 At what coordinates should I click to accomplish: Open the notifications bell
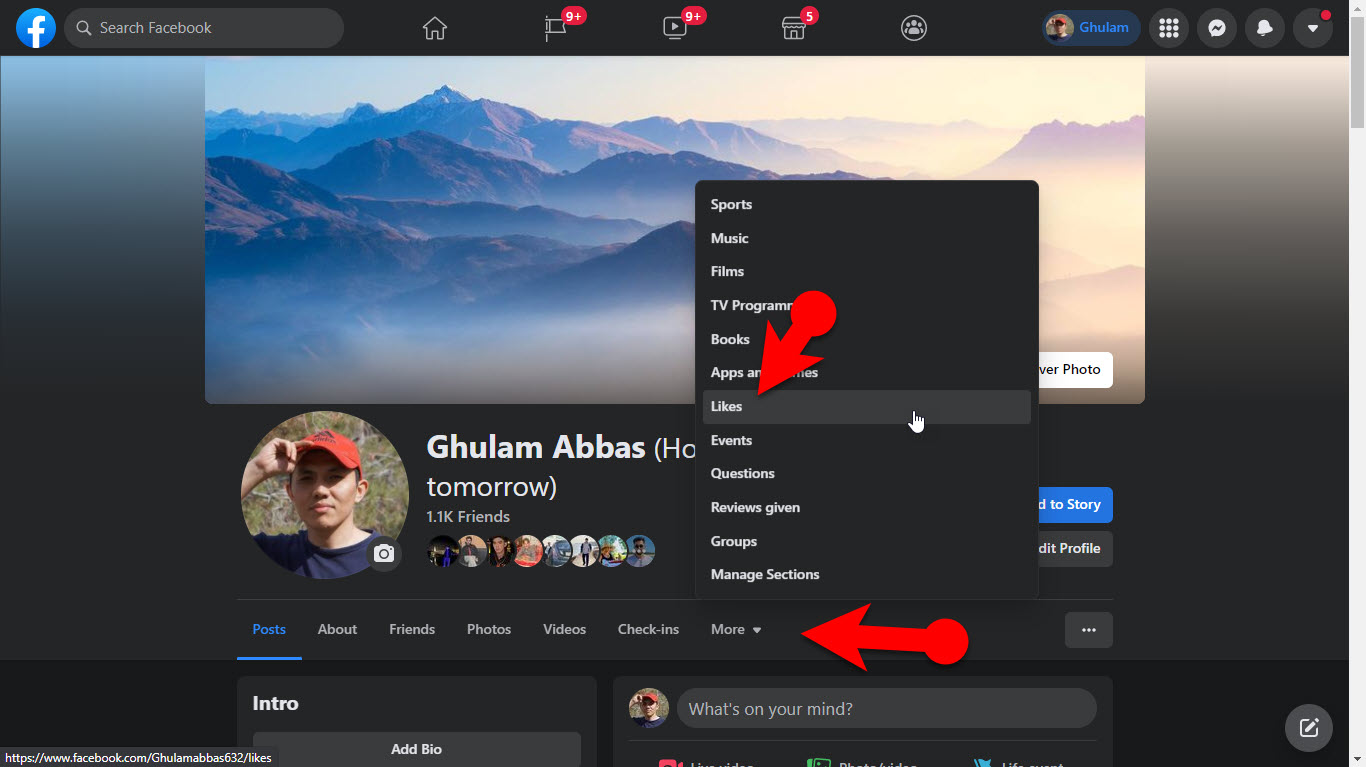1265,28
